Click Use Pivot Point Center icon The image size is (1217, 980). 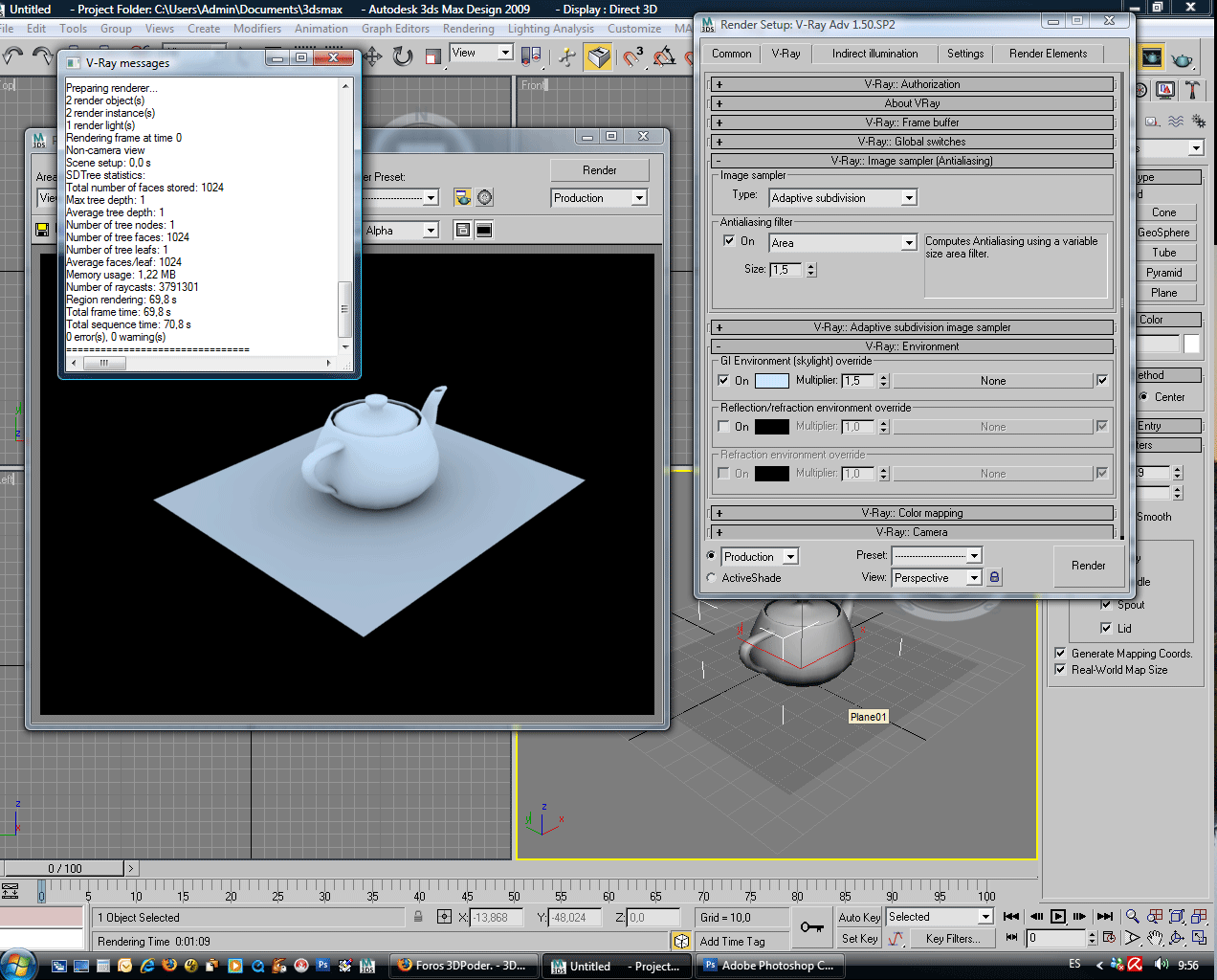click(531, 56)
